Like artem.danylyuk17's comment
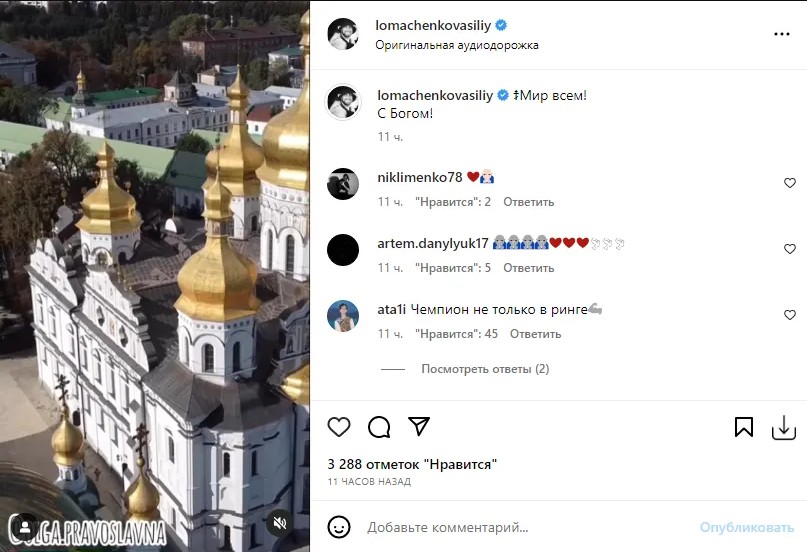 point(789,249)
